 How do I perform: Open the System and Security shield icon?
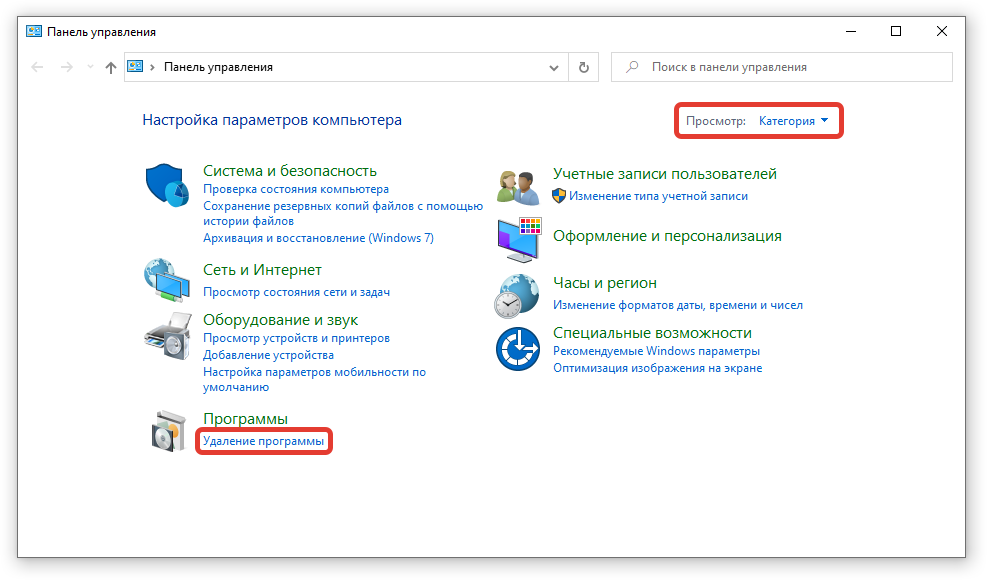pos(167,185)
